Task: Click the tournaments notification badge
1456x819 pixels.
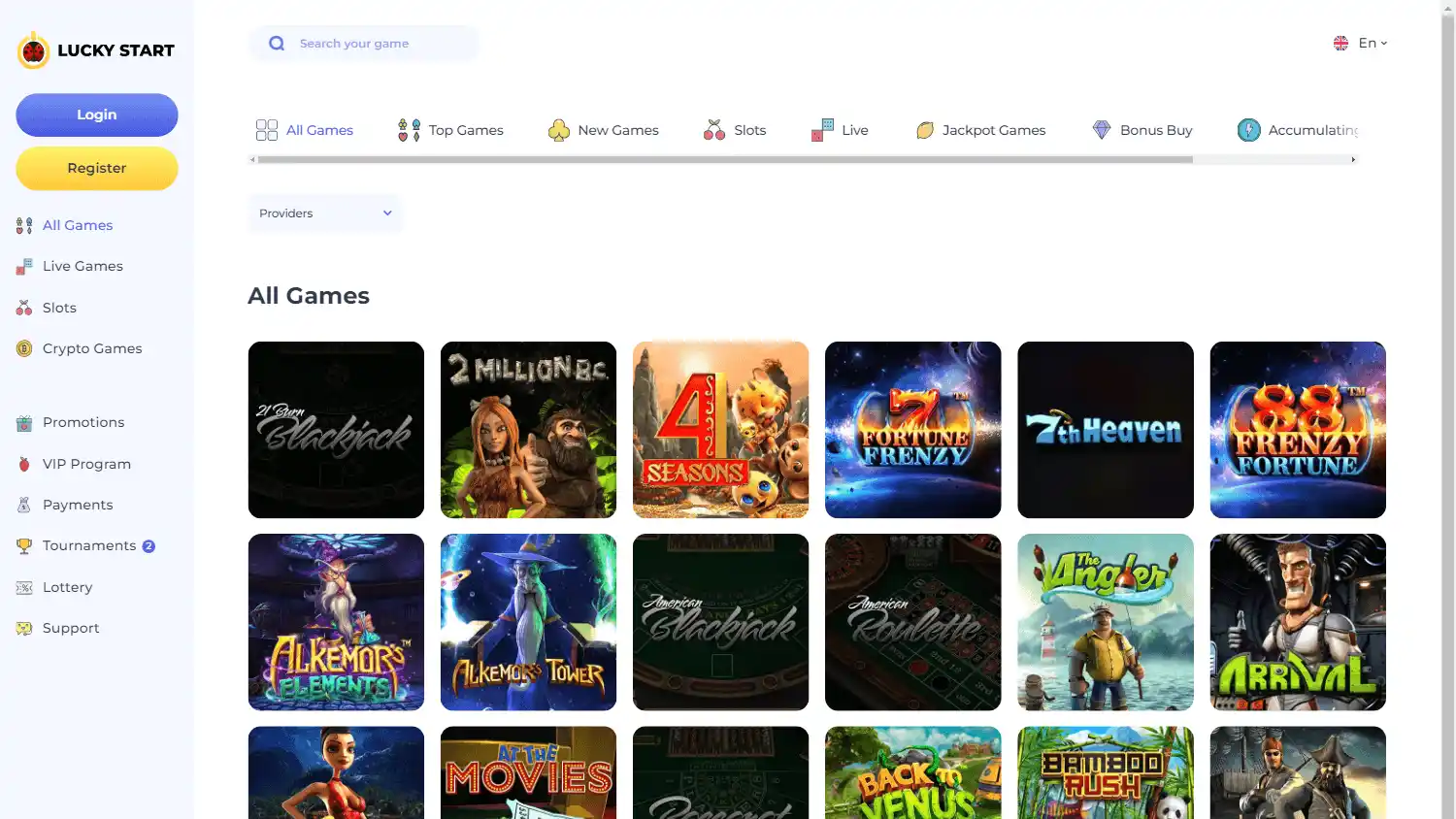Action: tap(149, 546)
